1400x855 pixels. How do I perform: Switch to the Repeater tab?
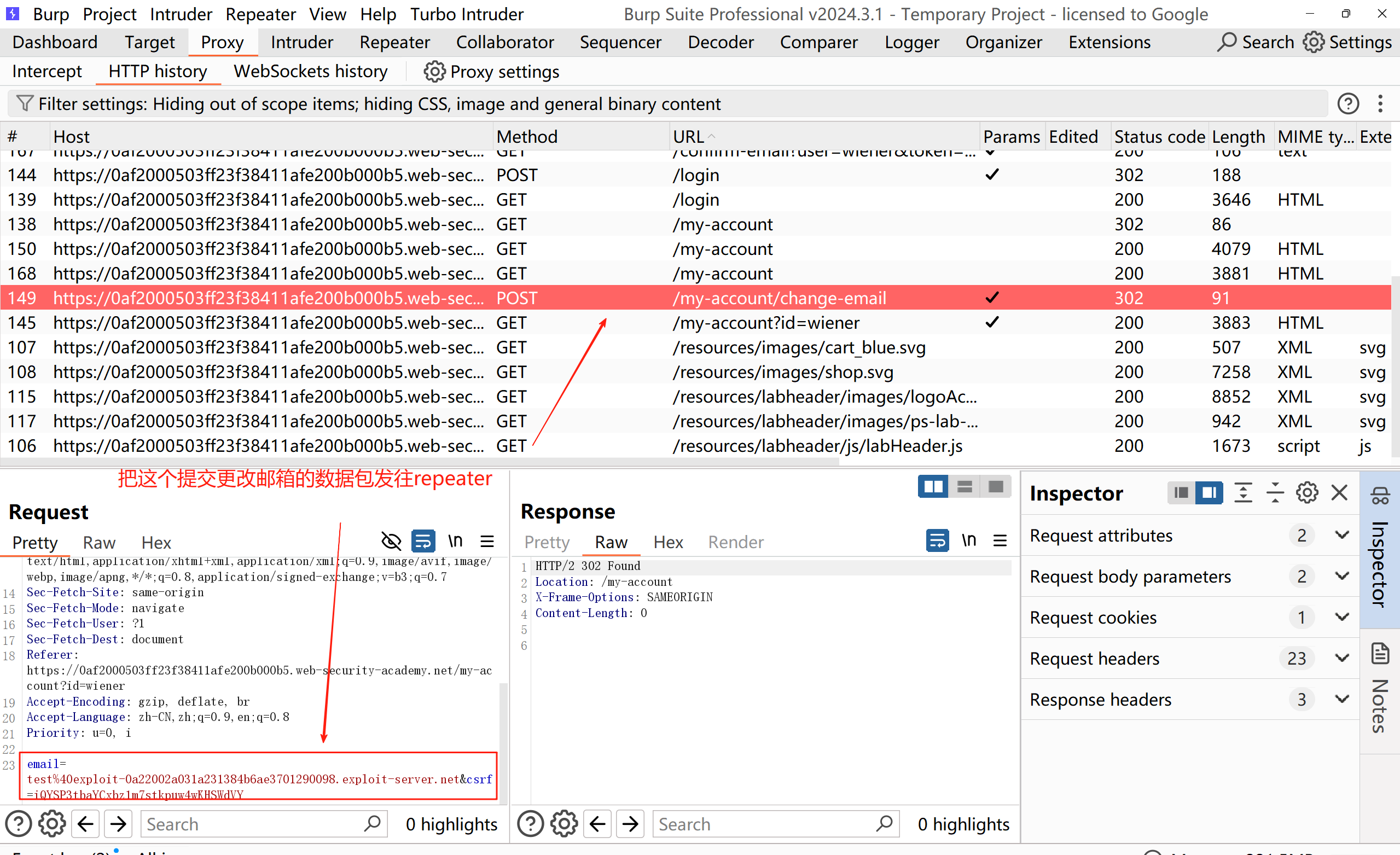394,42
